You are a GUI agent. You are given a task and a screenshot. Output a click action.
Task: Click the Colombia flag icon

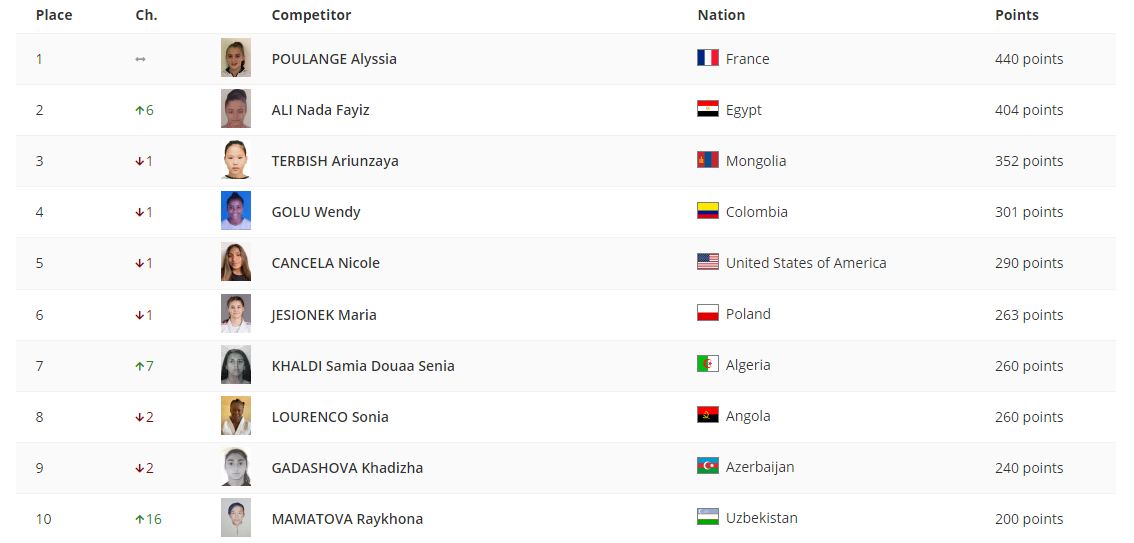707,211
